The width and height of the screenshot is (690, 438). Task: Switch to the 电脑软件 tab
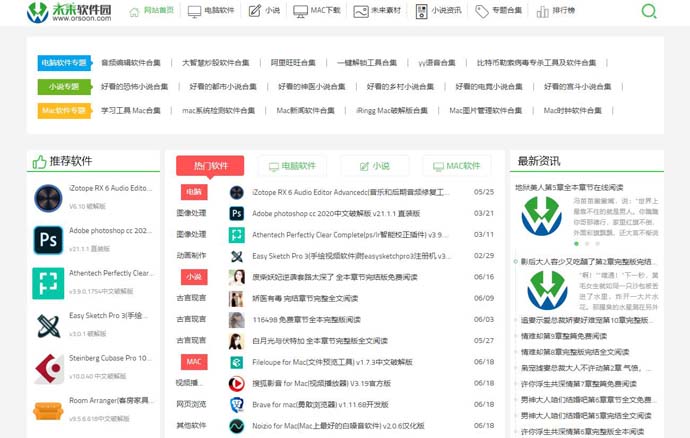coord(292,166)
